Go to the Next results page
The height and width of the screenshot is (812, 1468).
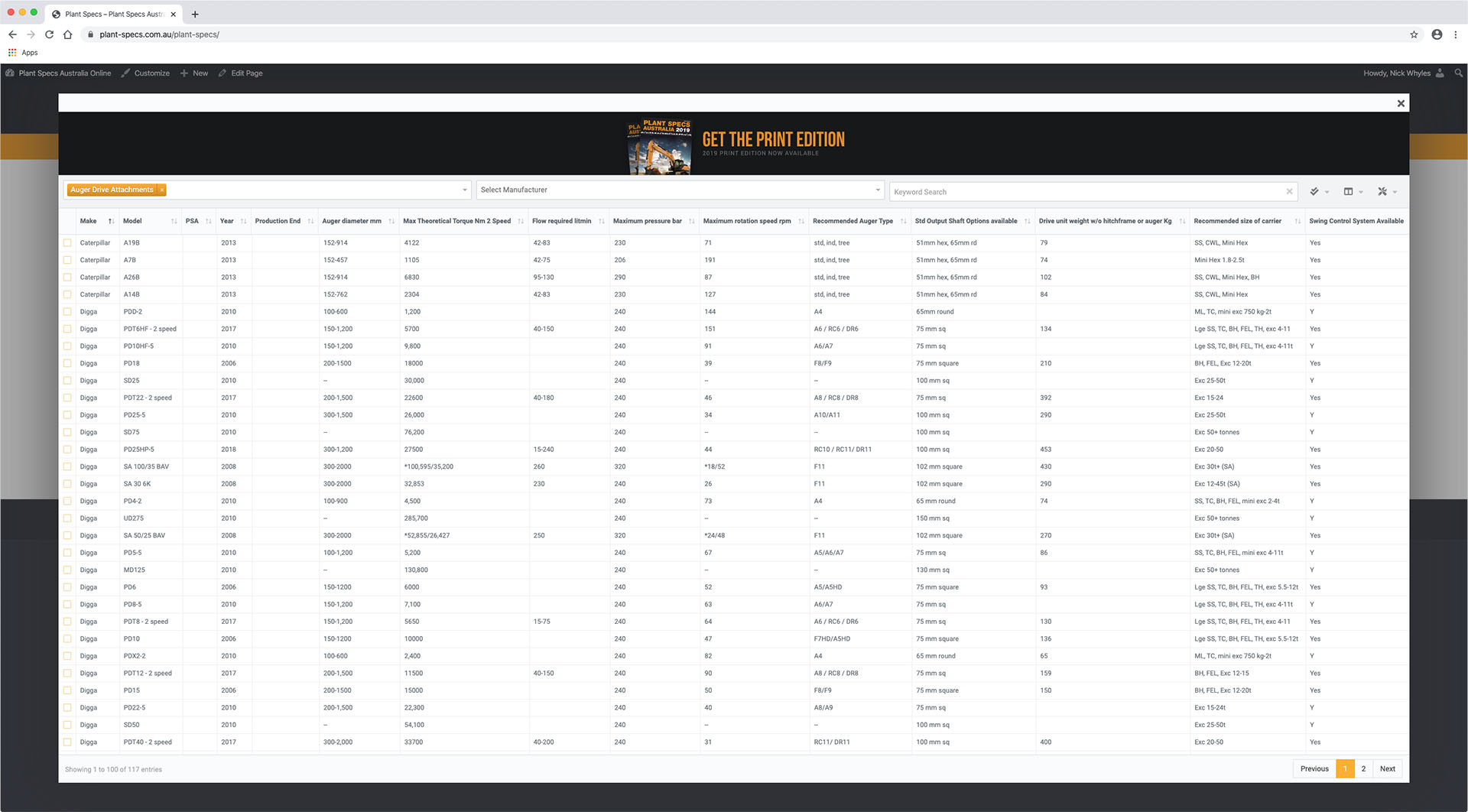tap(1387, 768)
